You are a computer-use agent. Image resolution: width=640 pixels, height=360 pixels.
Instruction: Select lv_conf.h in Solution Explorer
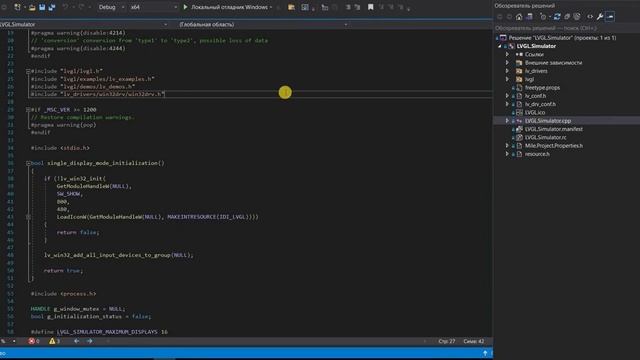[535, 96]
